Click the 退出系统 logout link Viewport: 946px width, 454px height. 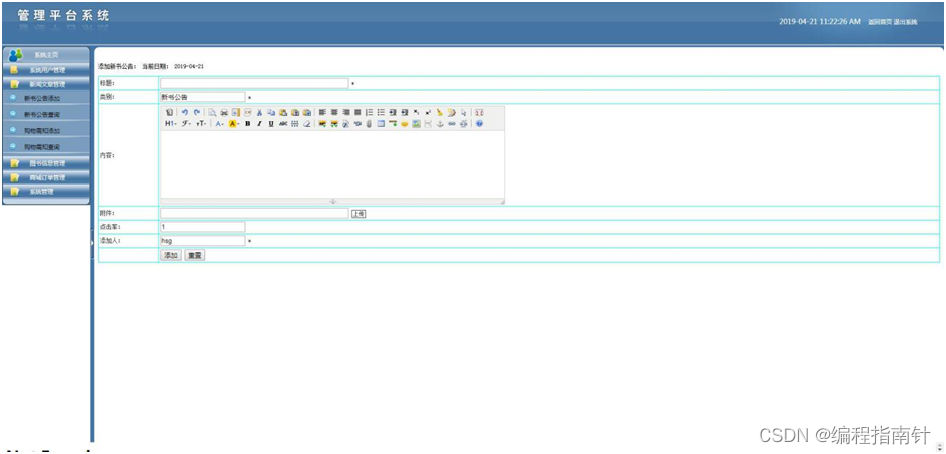(905, 22)
